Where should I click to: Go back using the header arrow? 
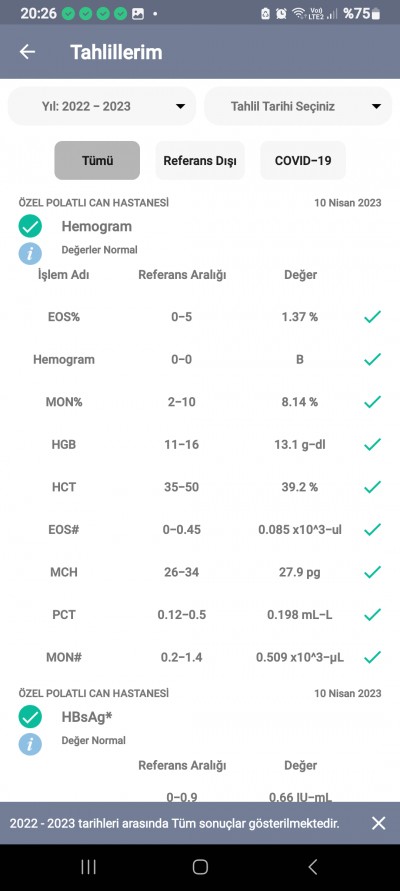(27, 52)
